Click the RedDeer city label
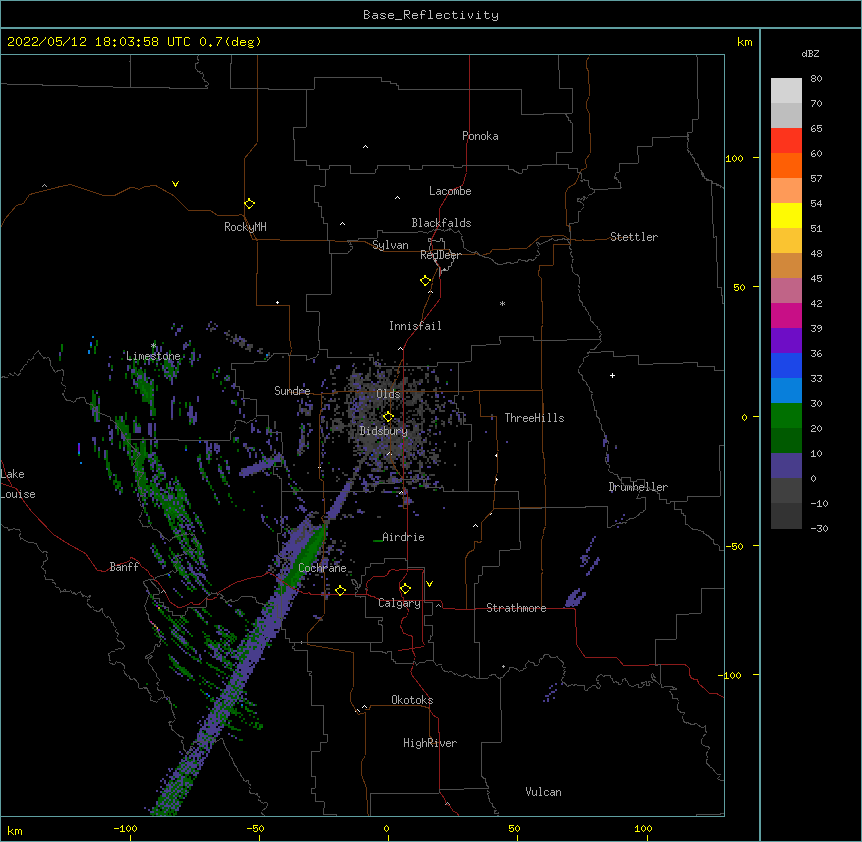Image resolution: width=862 pixels, height=842 pixels. (440, 255)
